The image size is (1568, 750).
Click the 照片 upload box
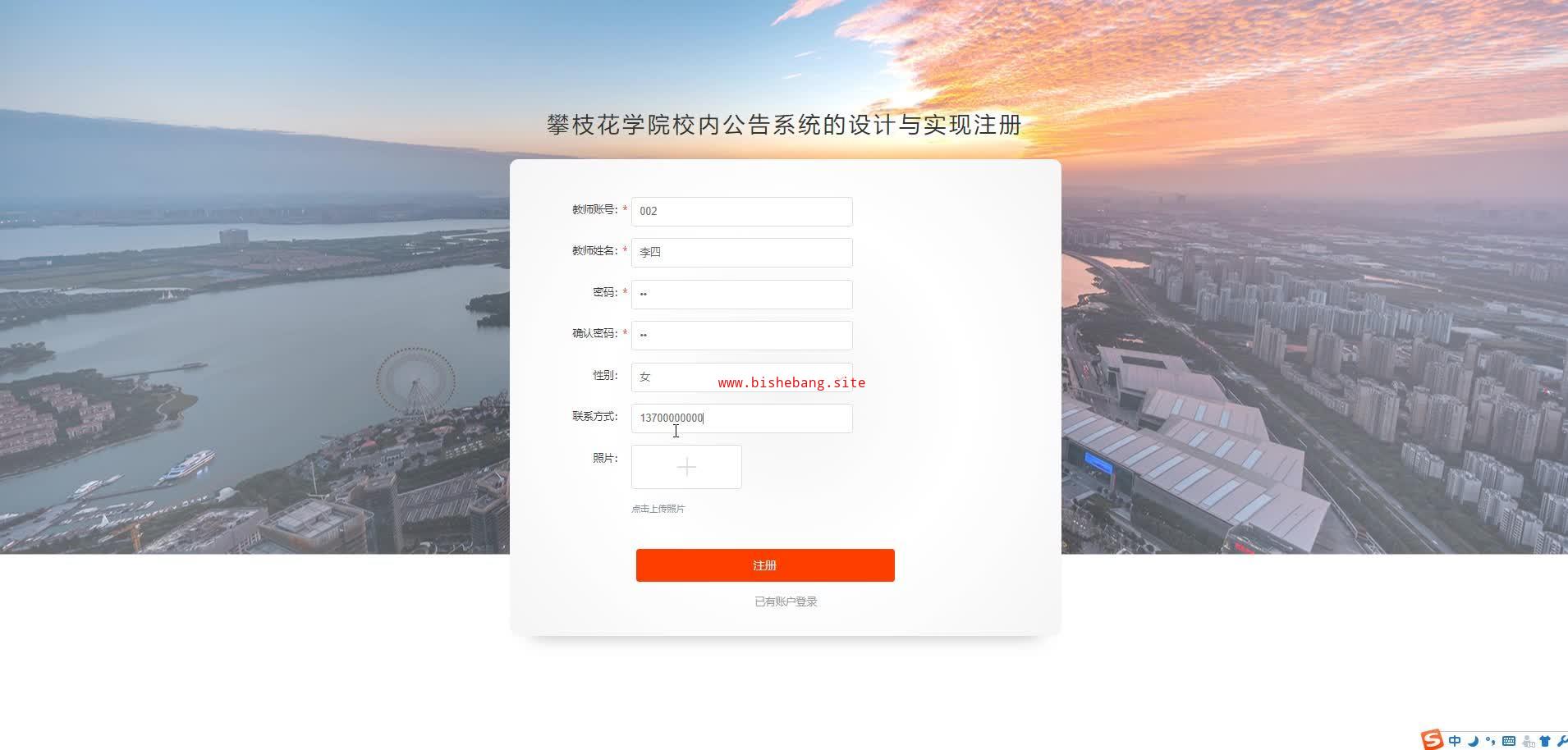(x=686, y=467)
